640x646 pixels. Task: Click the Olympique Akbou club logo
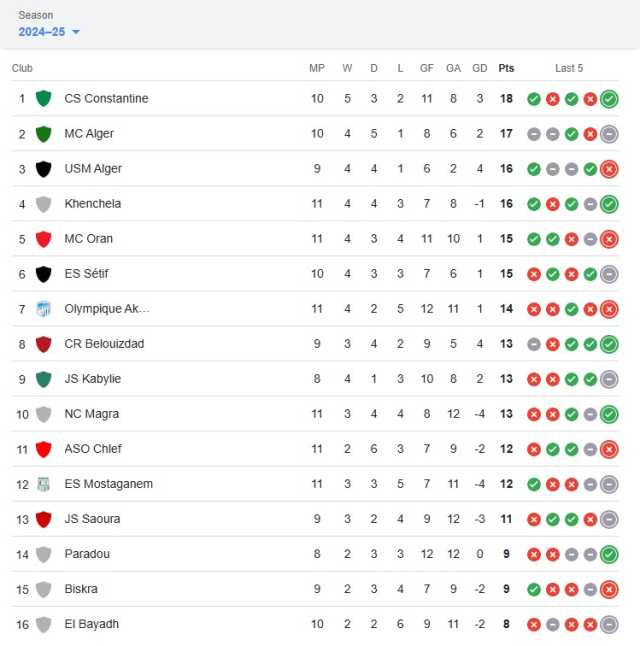[43, 309]
